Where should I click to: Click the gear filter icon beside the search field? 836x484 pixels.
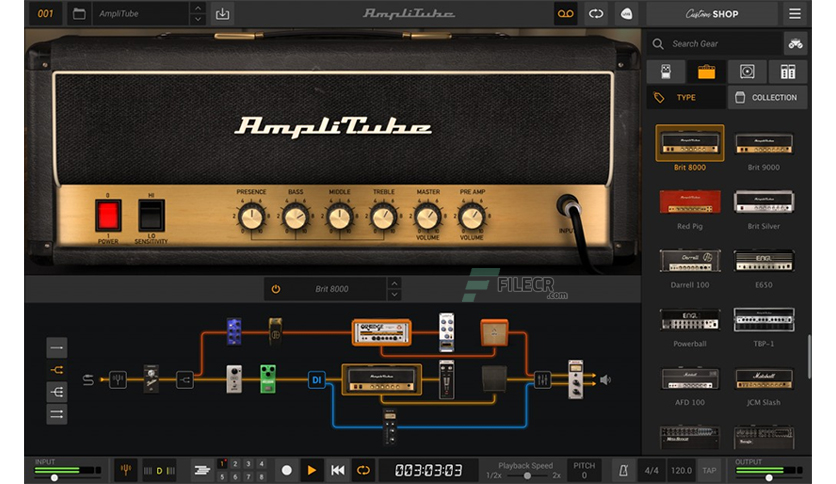[x=795, y=44]
